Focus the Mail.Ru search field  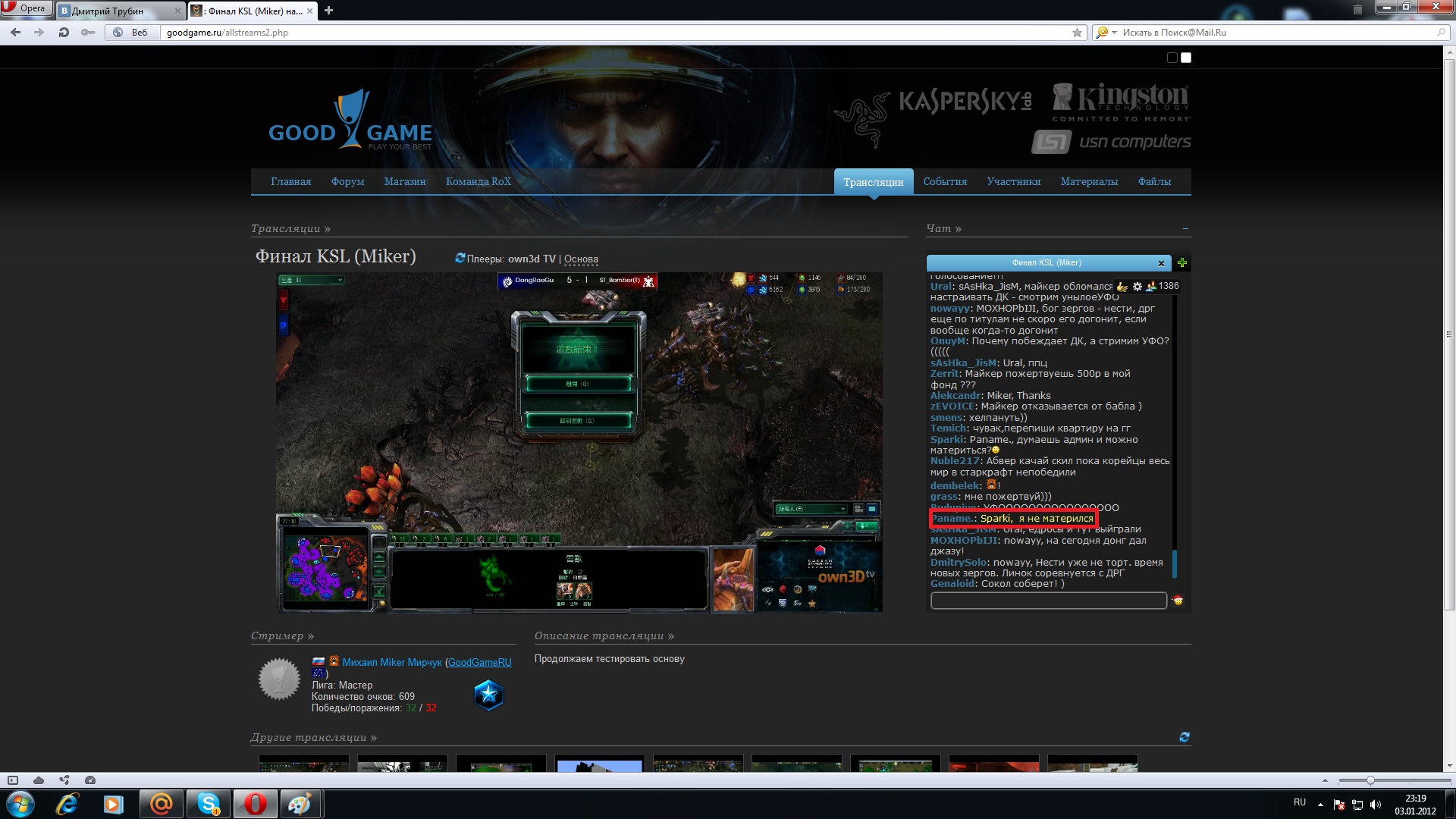pos(1278,33)
